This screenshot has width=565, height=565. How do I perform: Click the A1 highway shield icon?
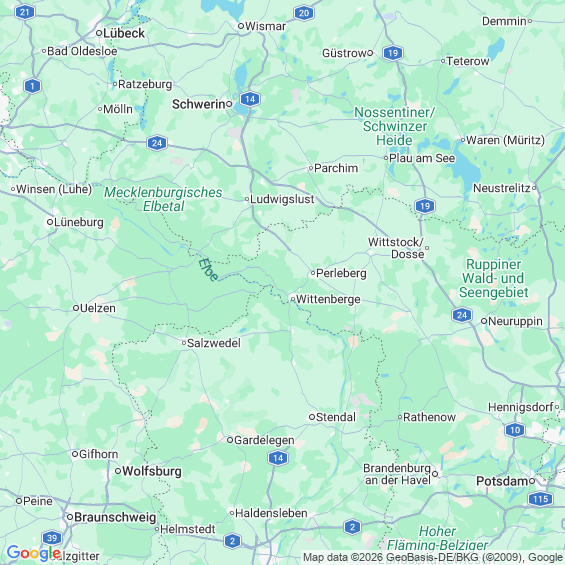click(x=32, y=86)
